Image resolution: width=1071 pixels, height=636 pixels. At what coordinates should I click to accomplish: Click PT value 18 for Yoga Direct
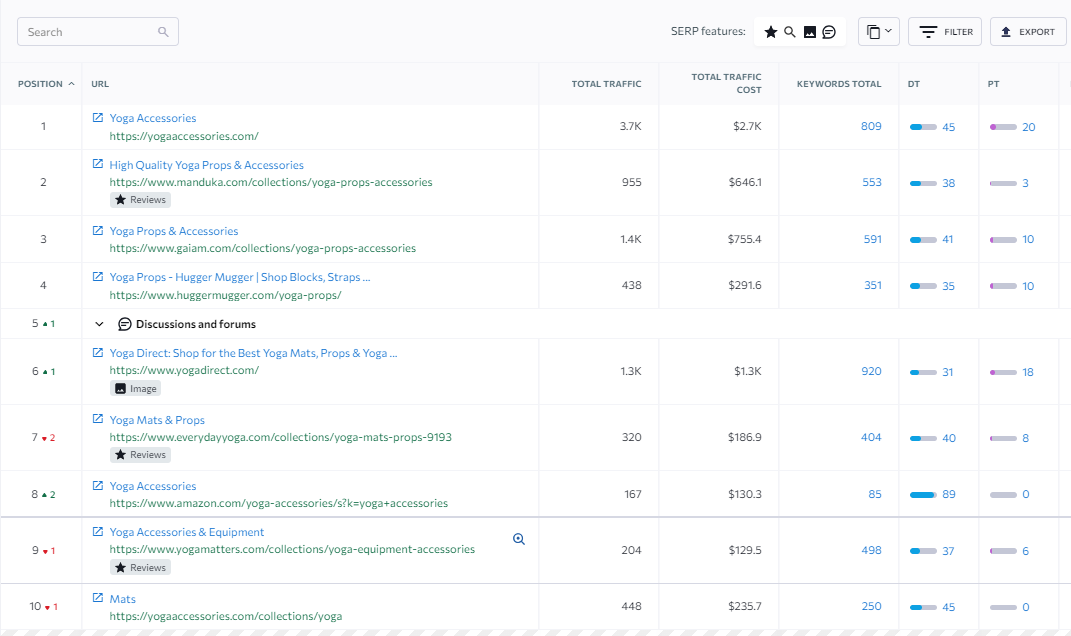tap(1027, 372)
